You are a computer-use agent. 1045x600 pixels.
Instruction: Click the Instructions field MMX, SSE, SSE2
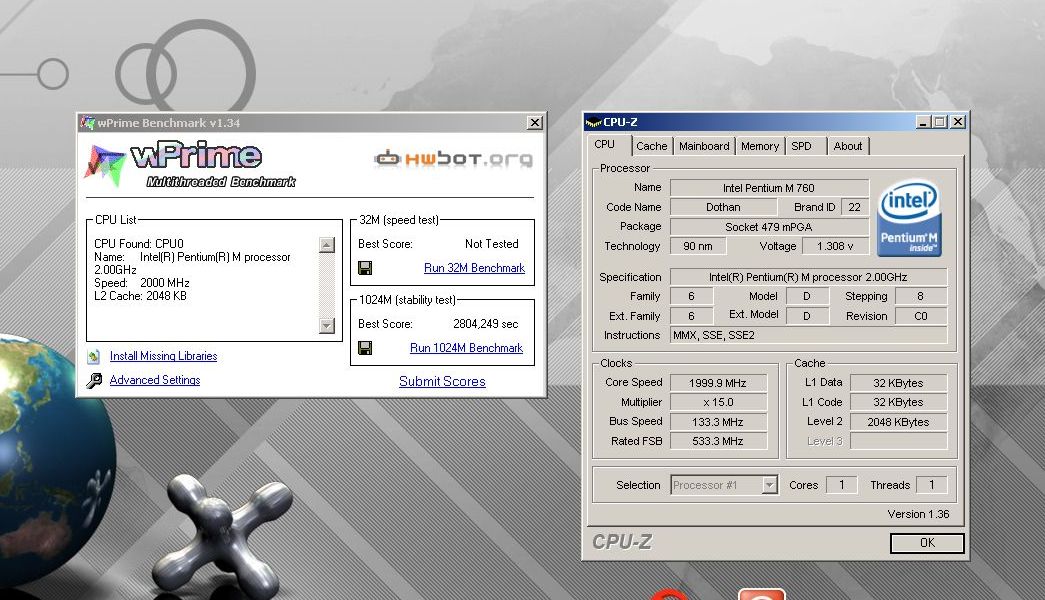808,335
